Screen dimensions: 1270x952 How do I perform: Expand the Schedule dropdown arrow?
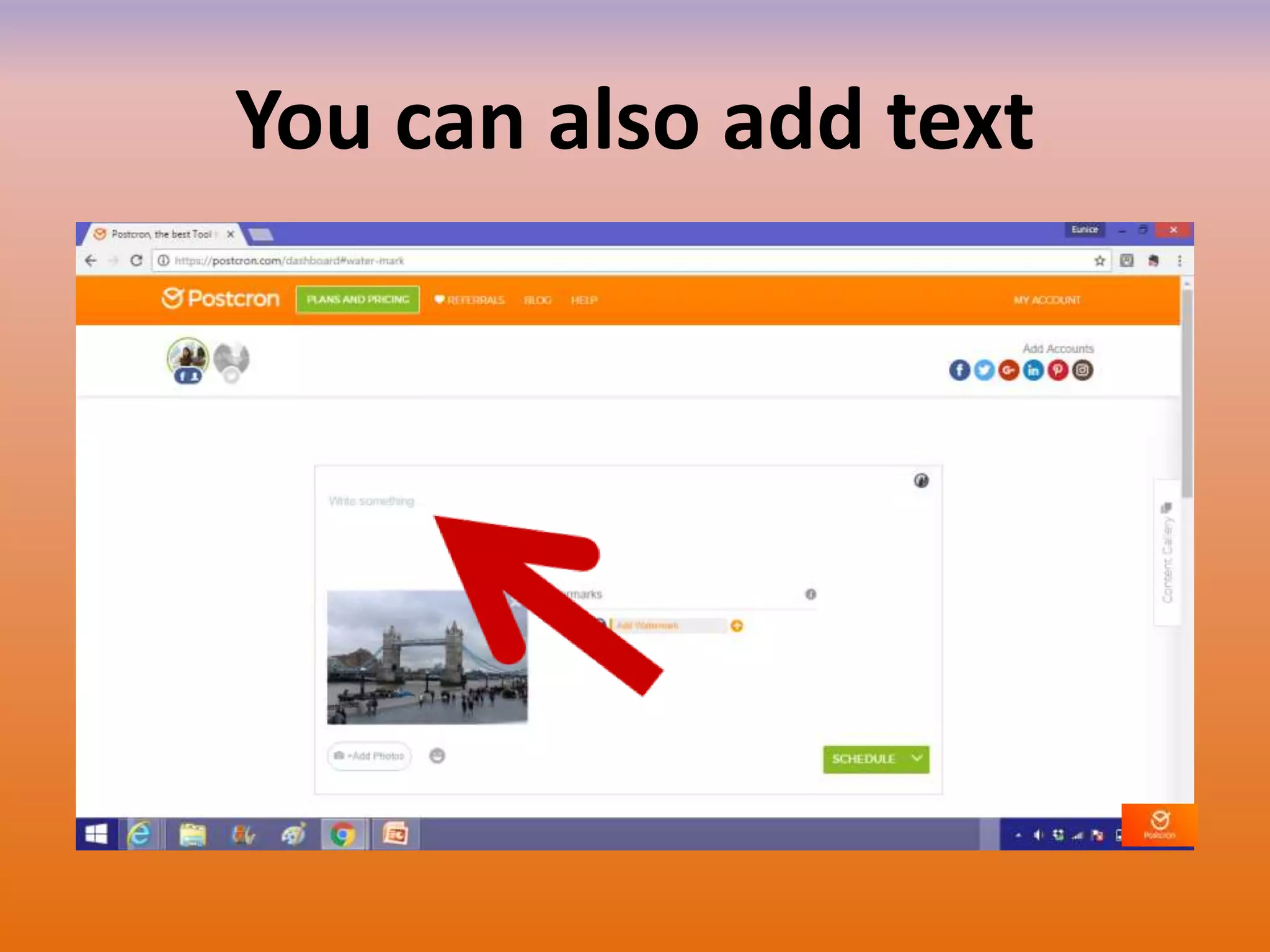[x=917, y=759]
